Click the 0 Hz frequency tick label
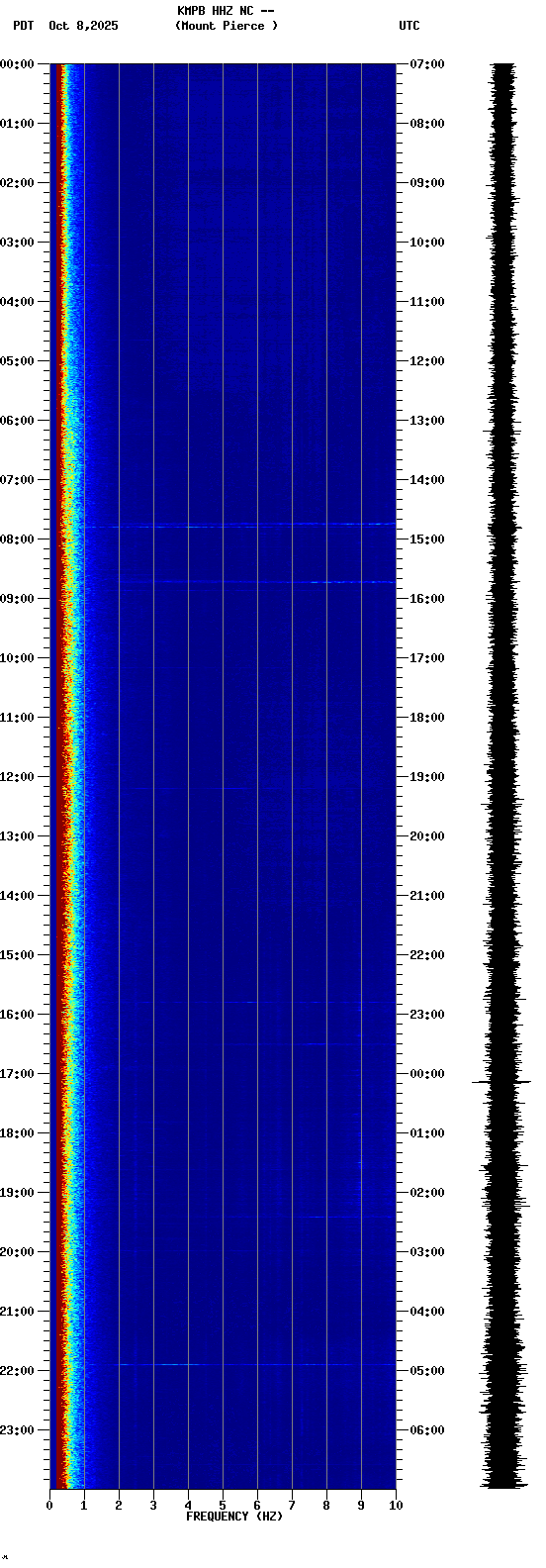 click(x=49, y=1506)
